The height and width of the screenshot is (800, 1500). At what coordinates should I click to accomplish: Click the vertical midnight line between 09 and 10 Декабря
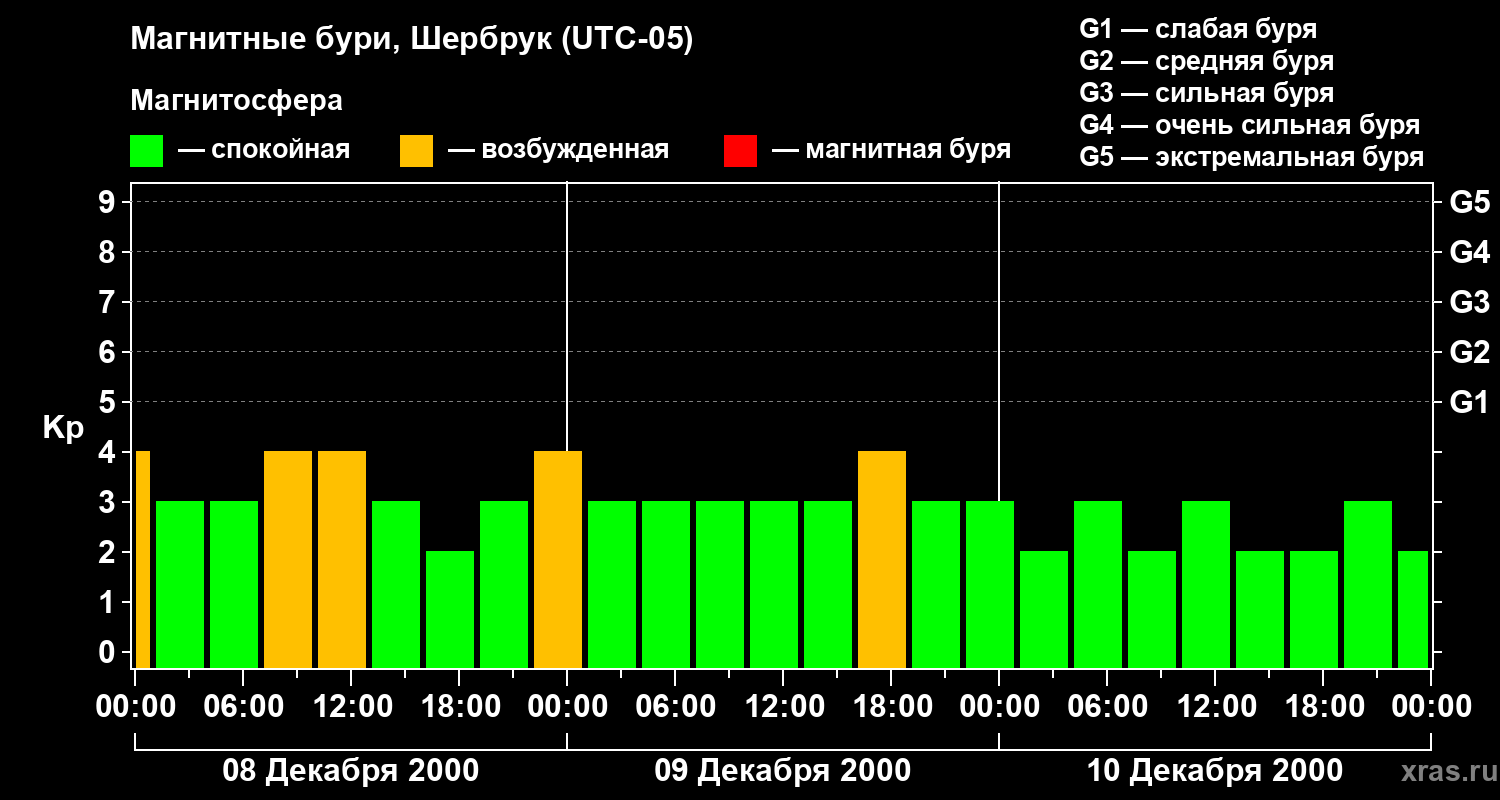click(x=999, y=341)
